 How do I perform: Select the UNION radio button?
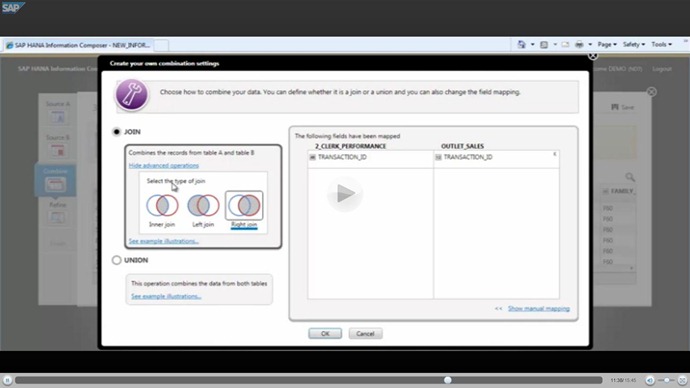pyautogui.click(x=117, y=260)
